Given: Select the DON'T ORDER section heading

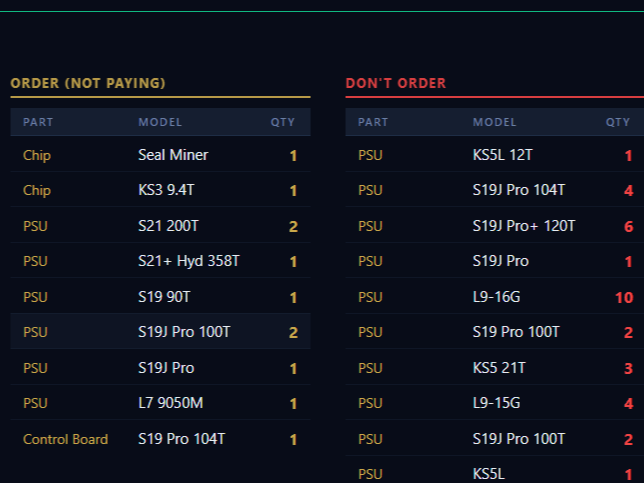Looking at the screenshot, I should pyautogui.click(x=396, y=83).
